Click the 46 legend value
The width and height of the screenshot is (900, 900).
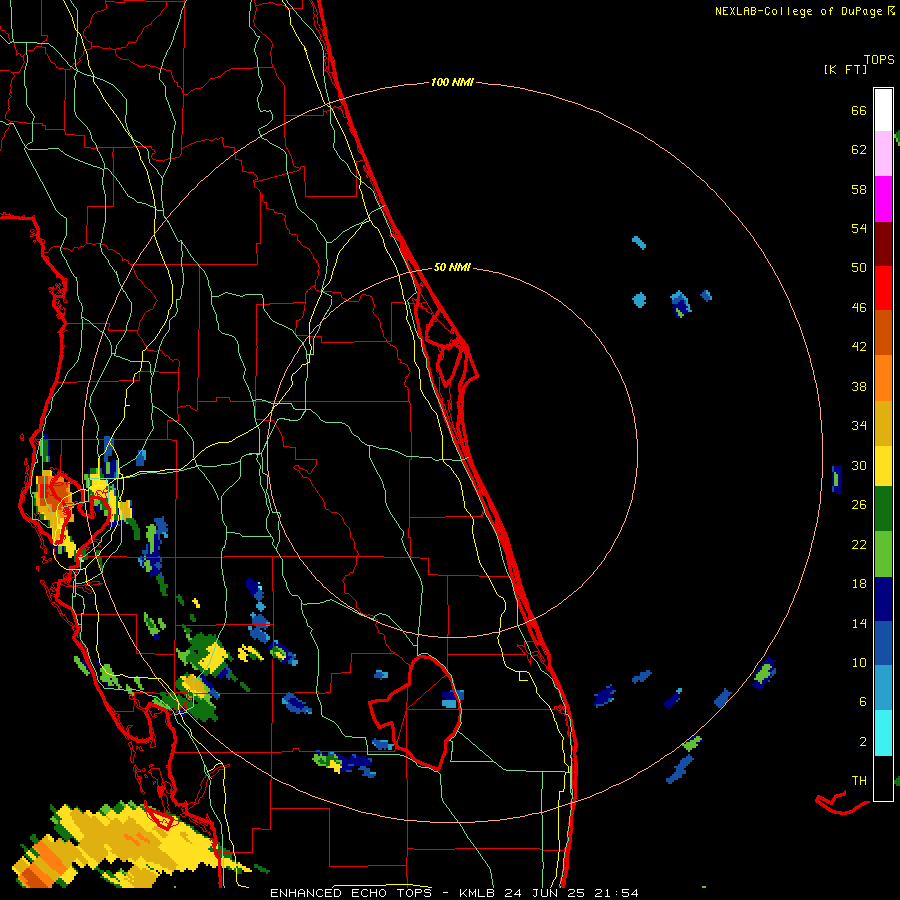coord(859,308)
